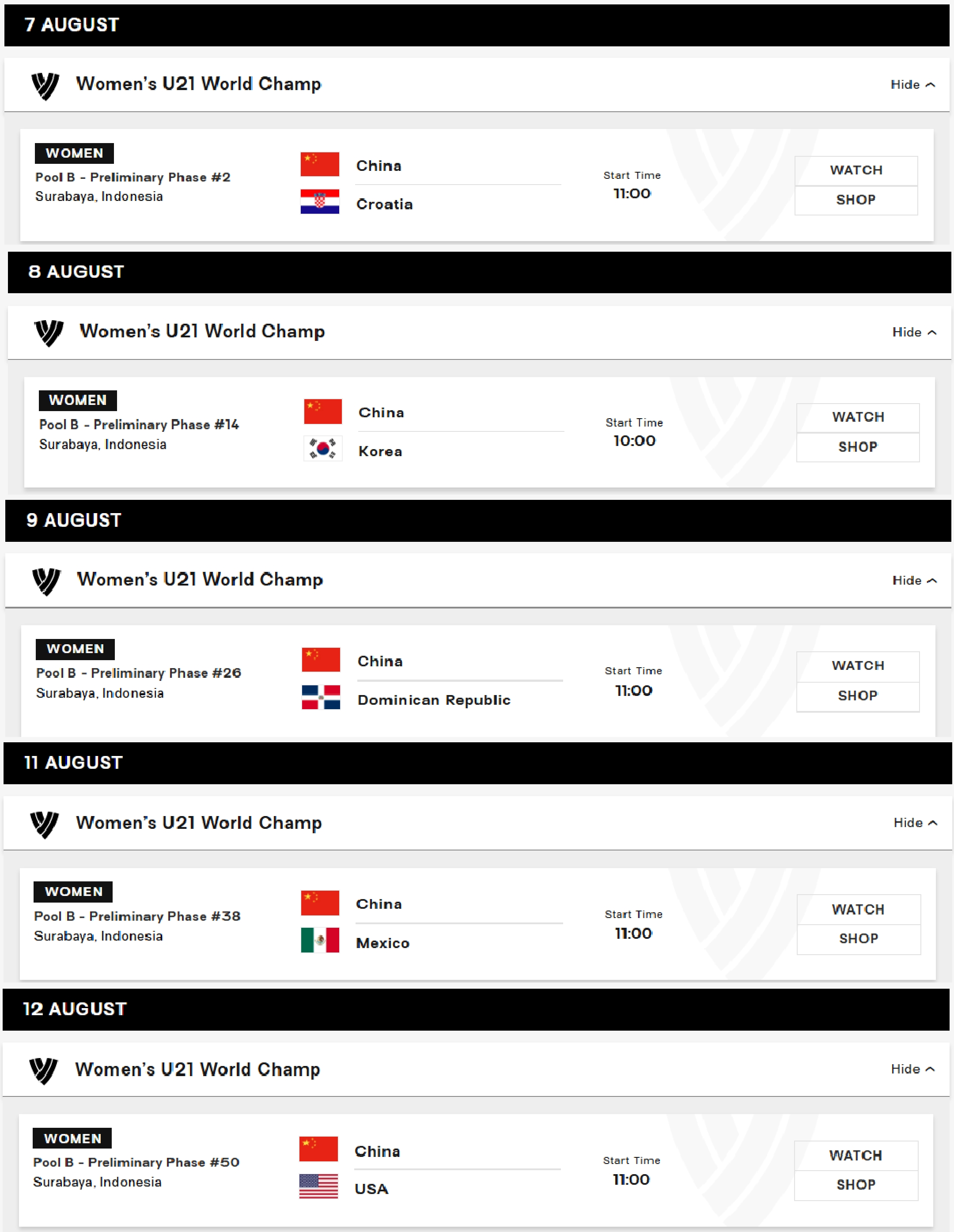Click the Volleyball World logo under 12 August
Screen dimensions: 954x1232
43,1071
